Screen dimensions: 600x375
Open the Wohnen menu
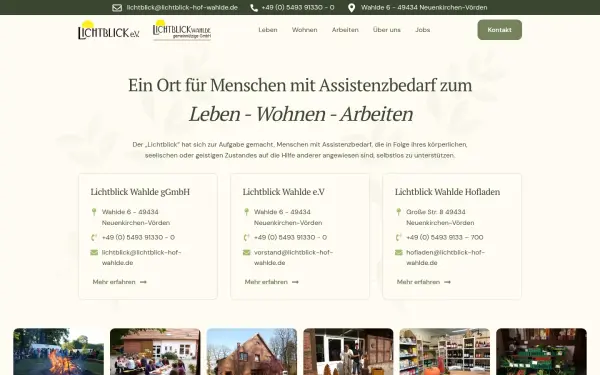tap(305, 30)
